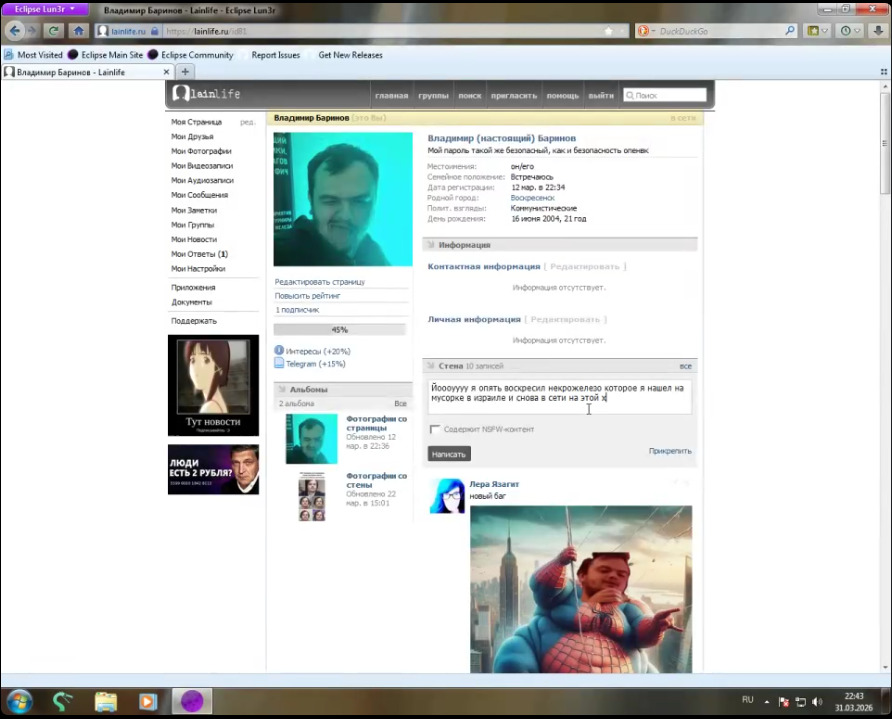892x719 pixels.
Task: Expand the 'Интересы (+20%)' rating item
Action: tap(317, 351)
